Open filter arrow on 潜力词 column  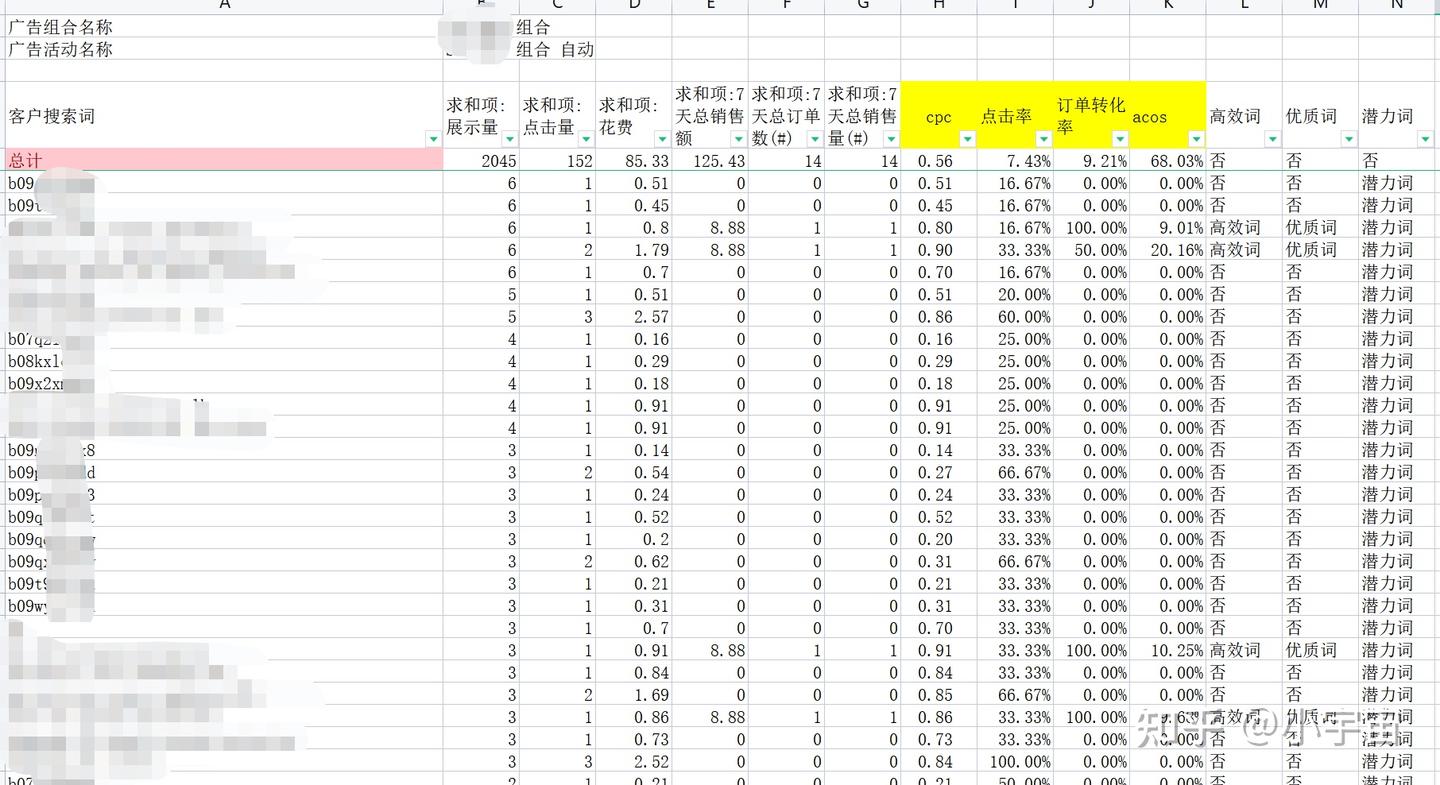point(1425,139)
